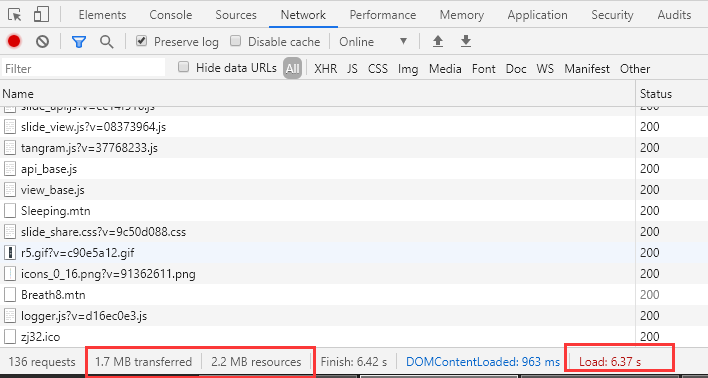Uncheck the Preserve log checkbox
Screen dimensions: 708x378
pyautogui.click(x=142, y=42)
